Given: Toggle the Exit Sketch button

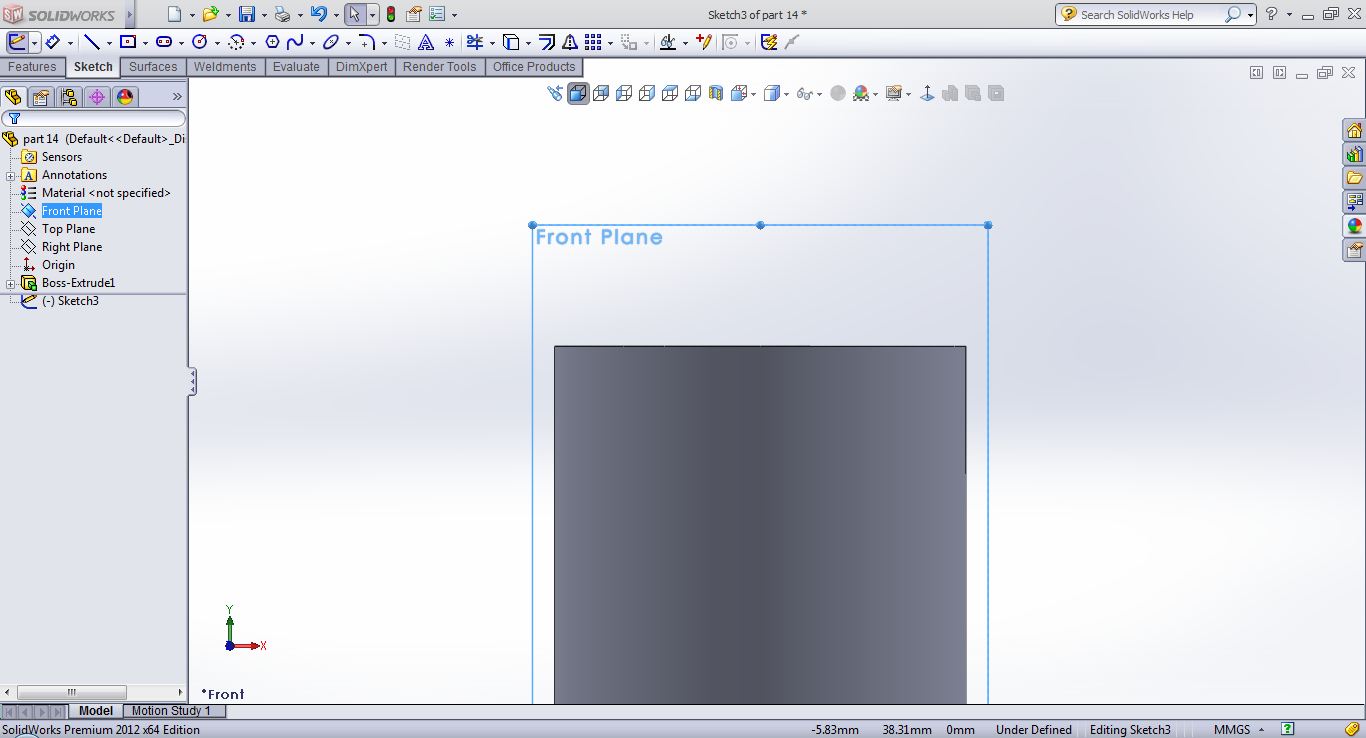Looking at the screenshot, I should click(x=17, y=42).
